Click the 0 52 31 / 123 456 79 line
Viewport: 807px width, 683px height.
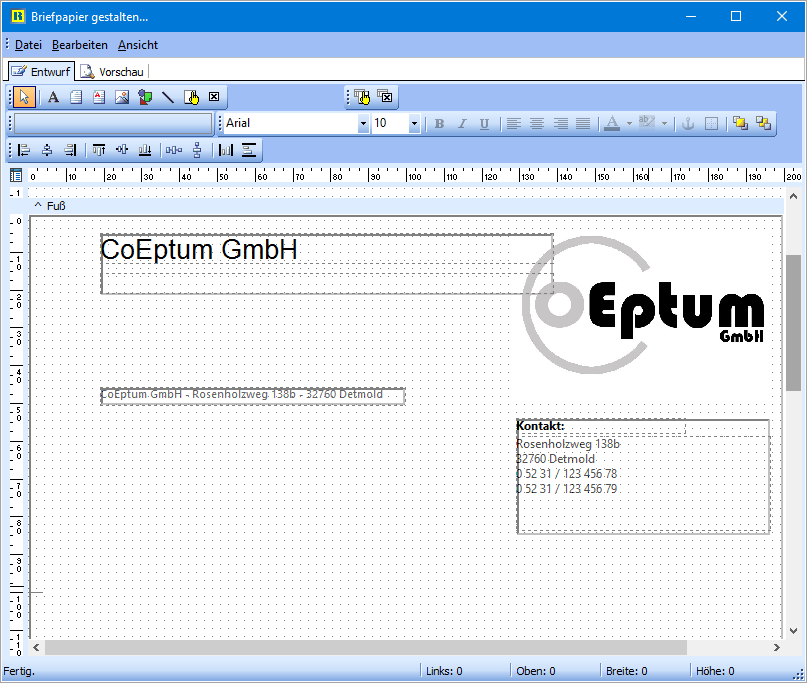[x=567, y=489]
